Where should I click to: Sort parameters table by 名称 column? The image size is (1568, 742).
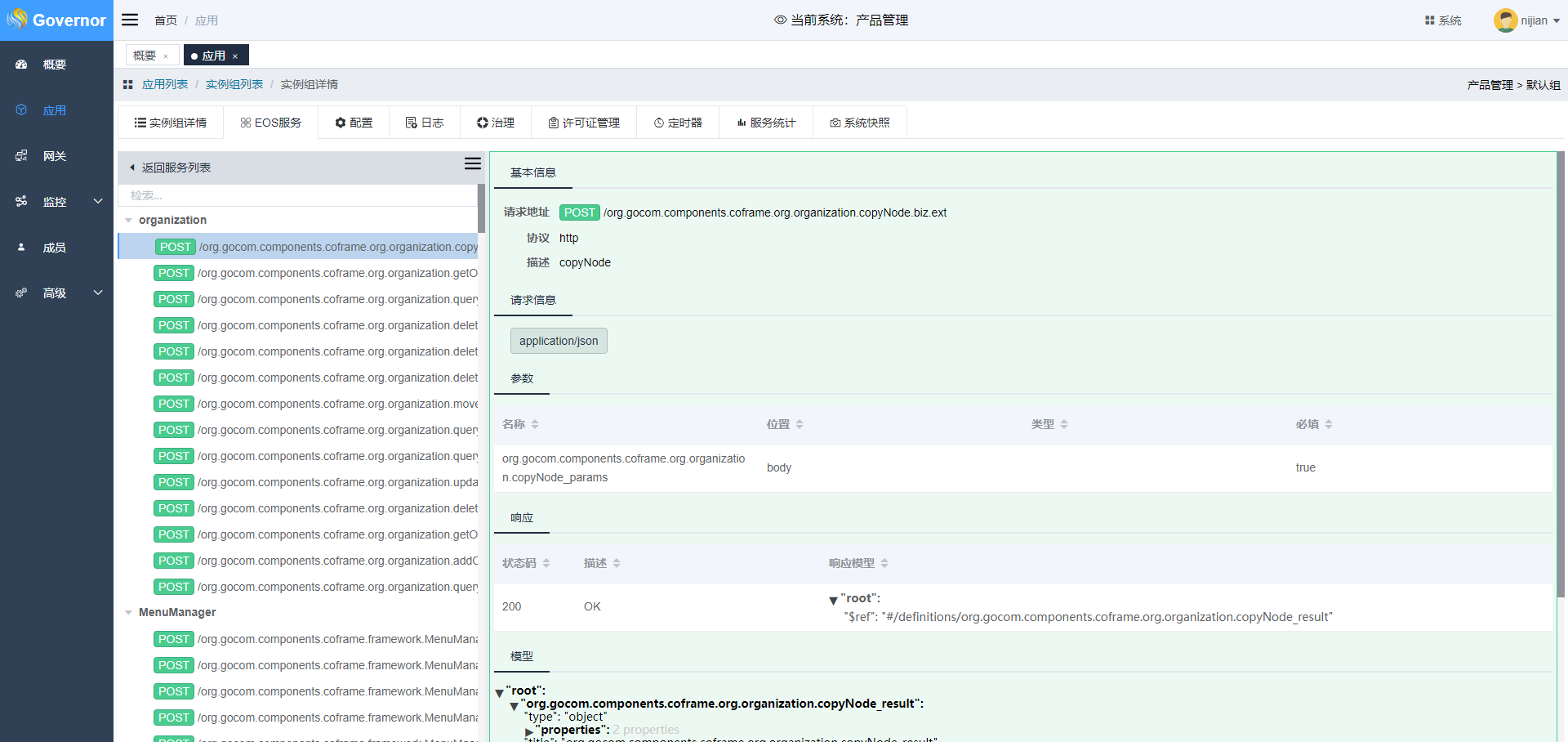535,424
